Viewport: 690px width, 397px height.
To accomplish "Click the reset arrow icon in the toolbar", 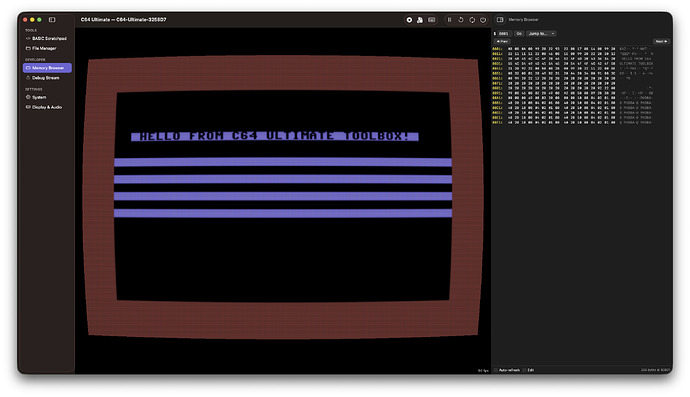I will 461,20.
